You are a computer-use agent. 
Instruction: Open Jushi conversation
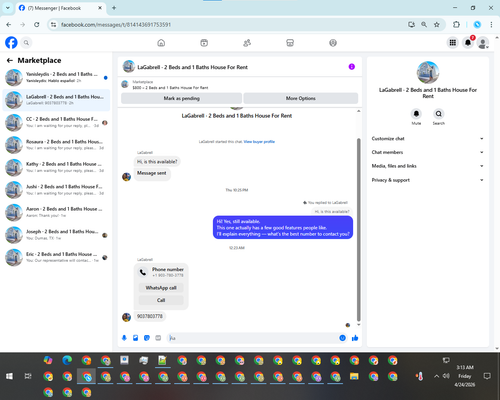(56, 190)
